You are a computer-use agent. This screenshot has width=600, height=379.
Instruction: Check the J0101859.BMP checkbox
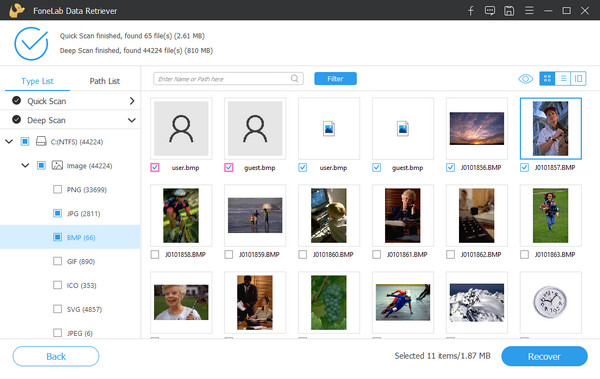(x=228, y=254)
